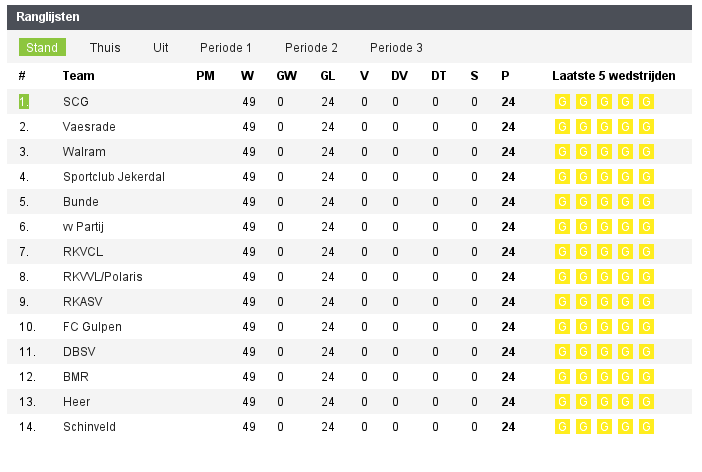Viewport: 702px width, 472px height.
Task: Click first G badge in FC Gulpen row
Action: 562,327
